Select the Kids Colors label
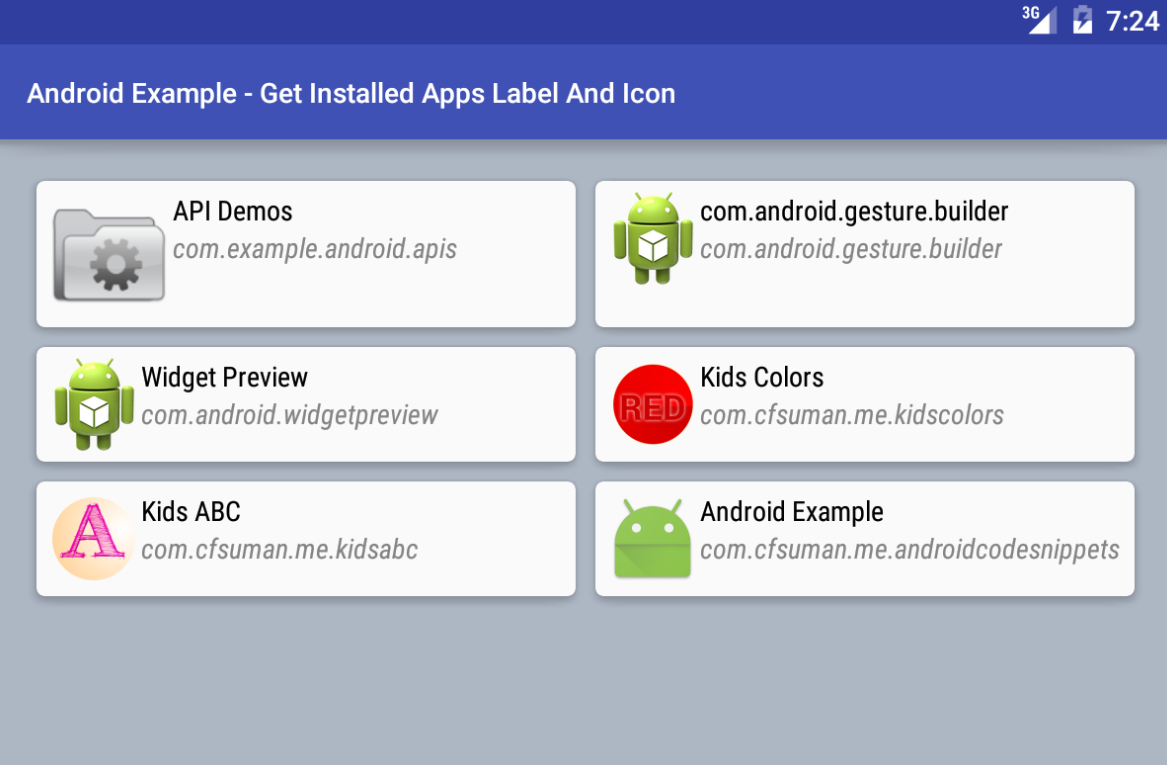This screenshot has width=1167, height=765. point(762,377)
